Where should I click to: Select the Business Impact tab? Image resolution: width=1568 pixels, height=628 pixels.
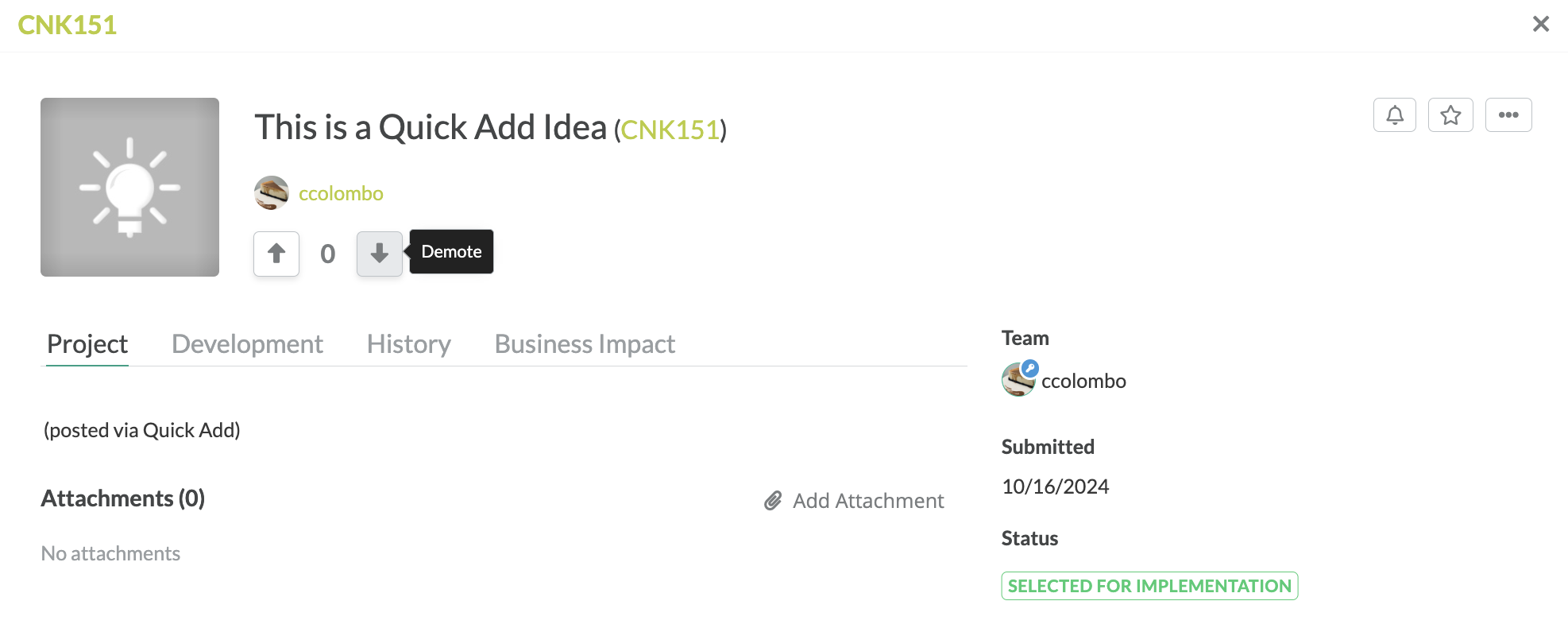(585, 344)
